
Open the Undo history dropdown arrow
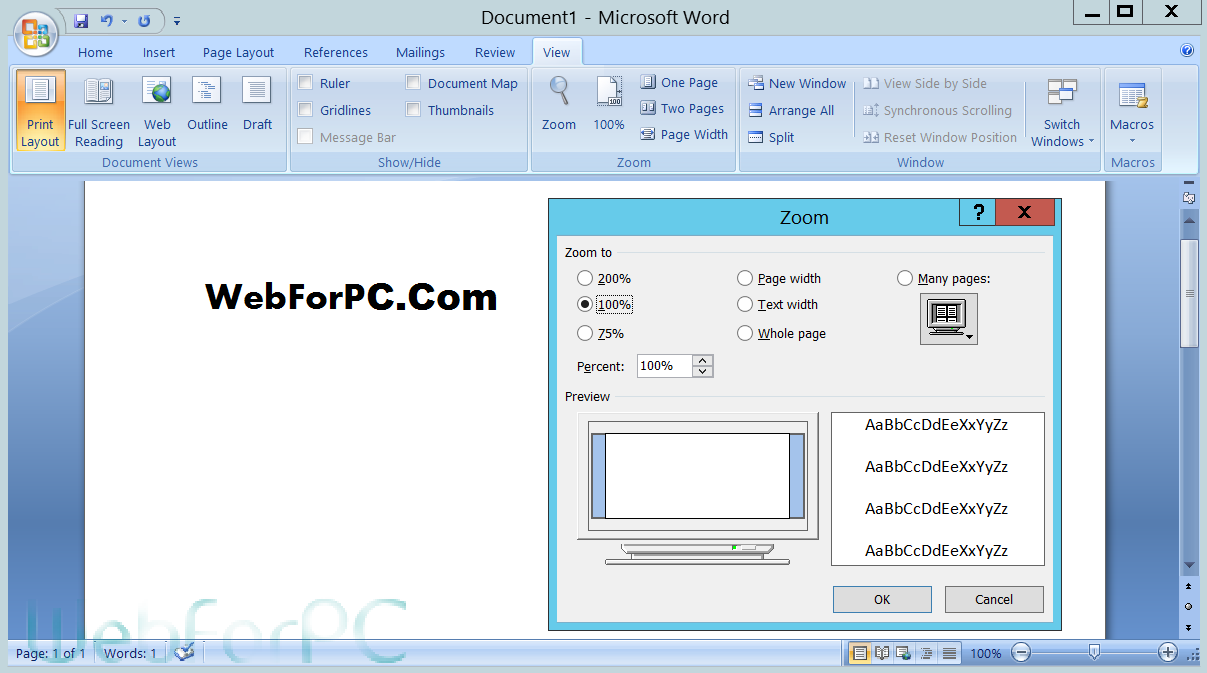click(x=124, y=21)
